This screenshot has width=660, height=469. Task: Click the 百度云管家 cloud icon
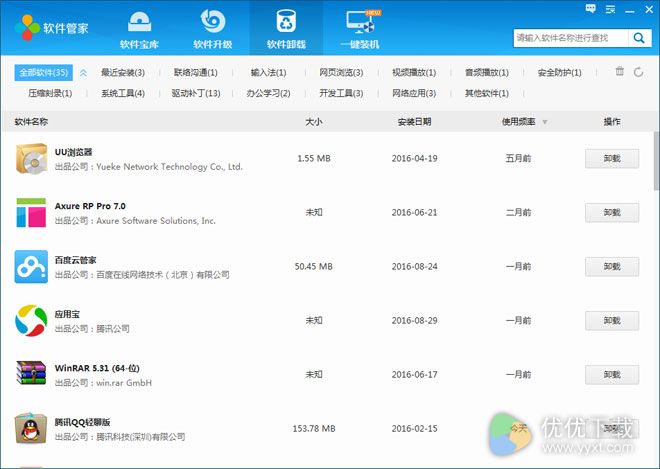pyautogui.click(x=31, y=266)
